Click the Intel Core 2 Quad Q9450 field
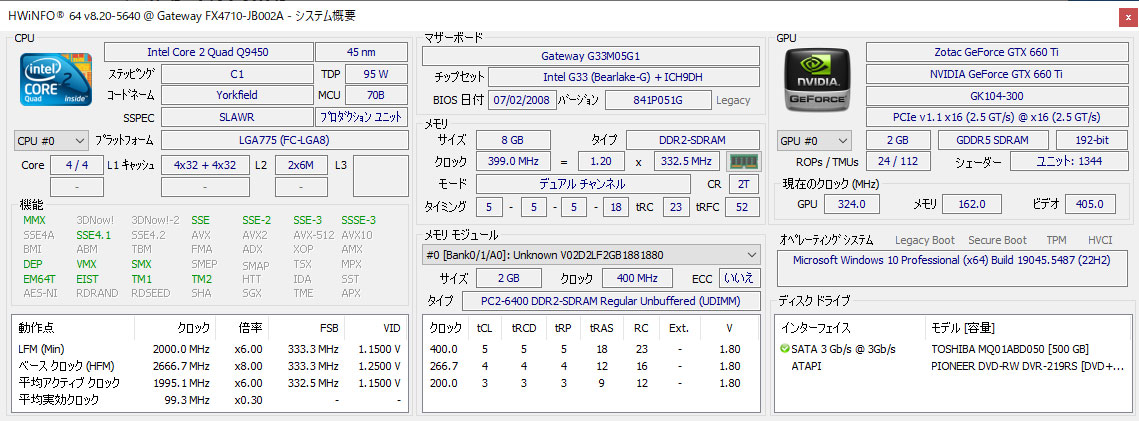The height and width of the screenshot is (421, 1139). [x=208, y=52]
